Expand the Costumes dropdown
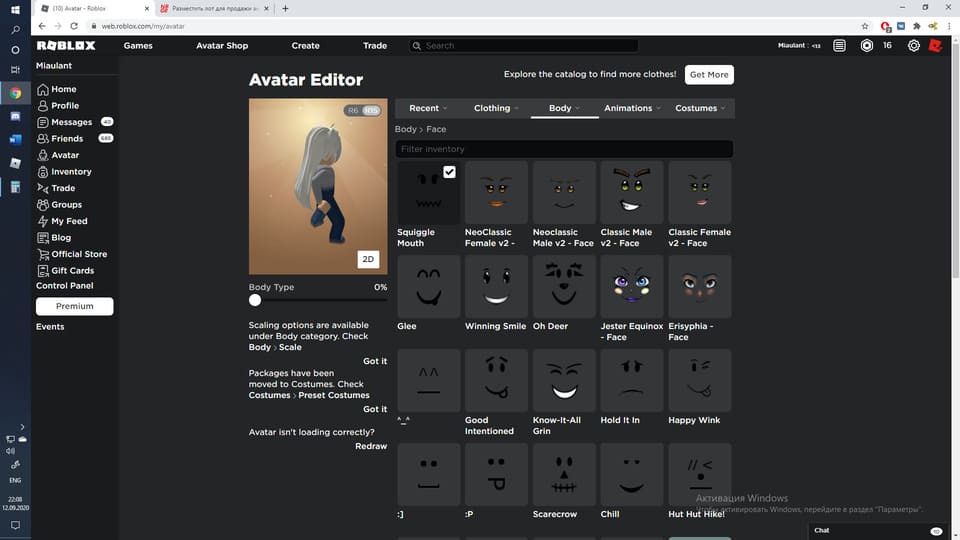The width and height of the screenshot is (960, 540). 700,108
